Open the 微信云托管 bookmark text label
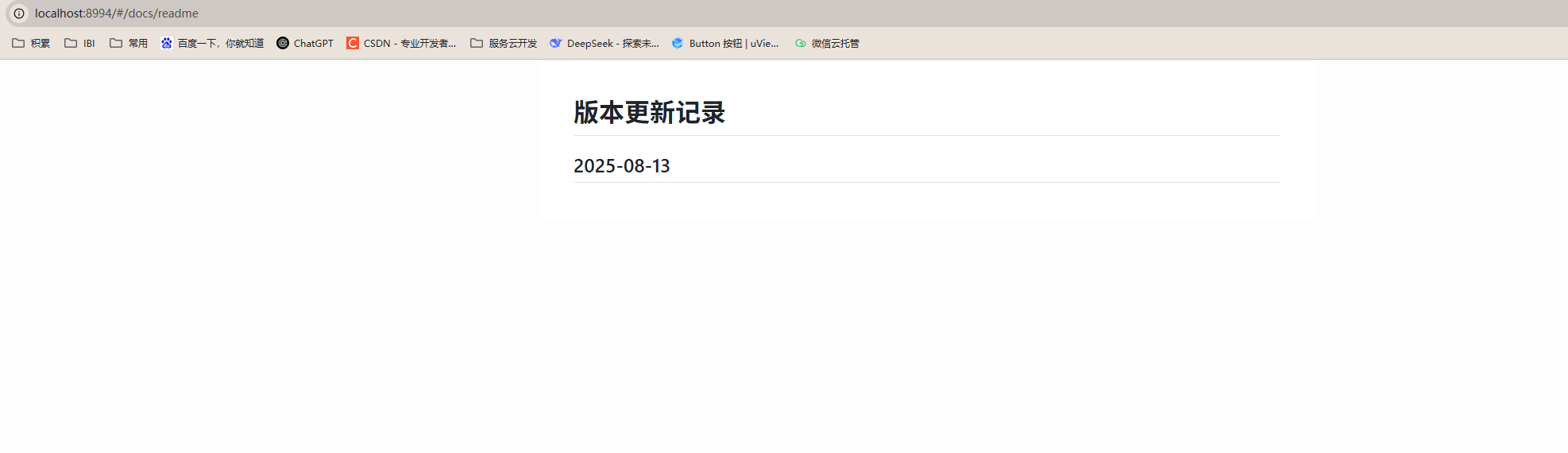 835,43
